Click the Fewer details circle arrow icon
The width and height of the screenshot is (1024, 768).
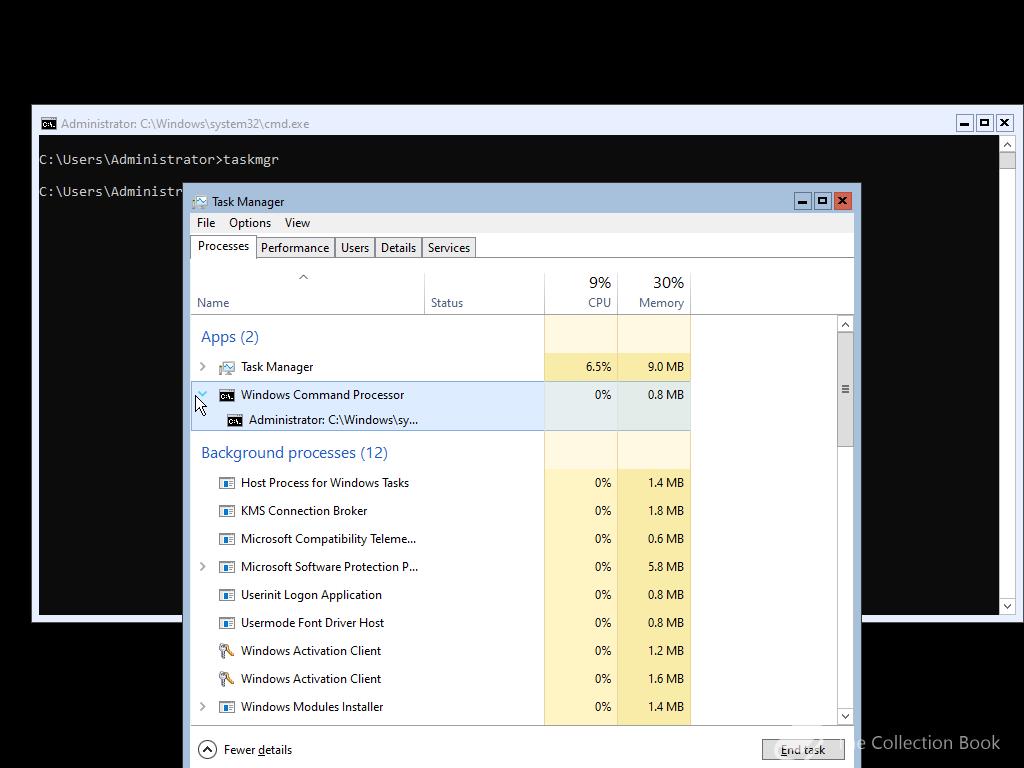tap(207, 750)
